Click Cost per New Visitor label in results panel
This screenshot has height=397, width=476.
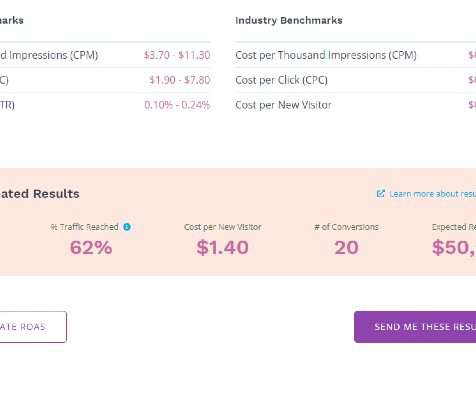[222, 227]
